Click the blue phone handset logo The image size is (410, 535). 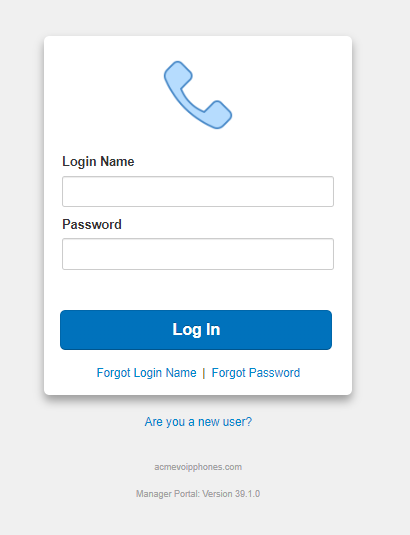click(198, 95)
